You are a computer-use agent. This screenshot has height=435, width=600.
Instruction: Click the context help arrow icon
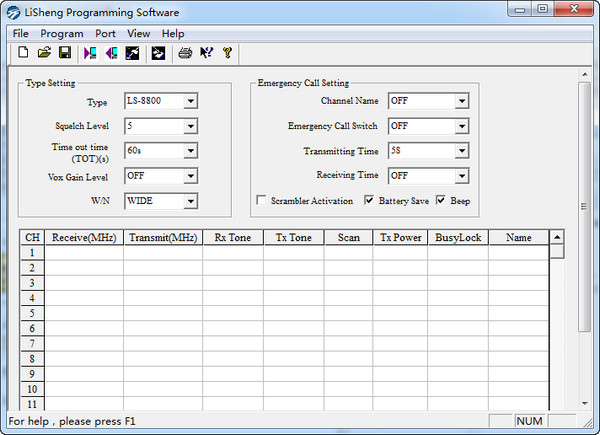tap(206, 53)
